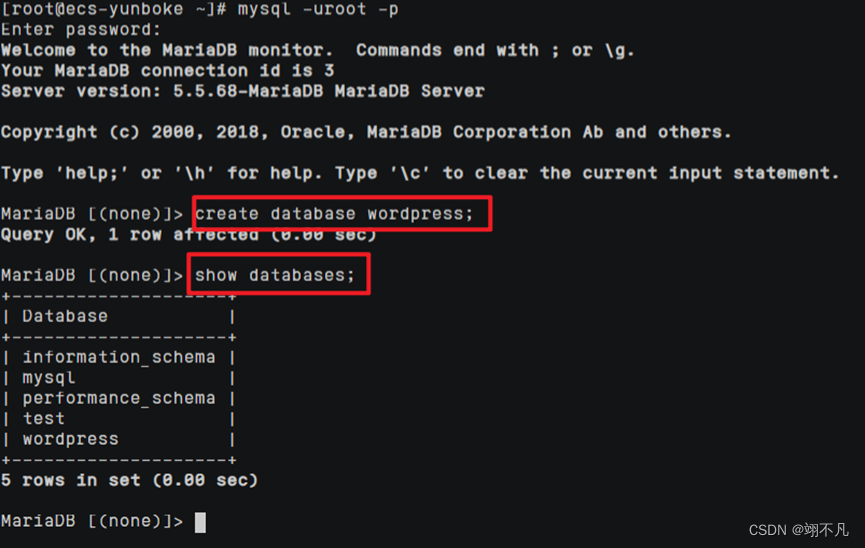Click the 'Database' column header
Image resolution: width=865 pixels, height=548 pixels.
[65, 316]
